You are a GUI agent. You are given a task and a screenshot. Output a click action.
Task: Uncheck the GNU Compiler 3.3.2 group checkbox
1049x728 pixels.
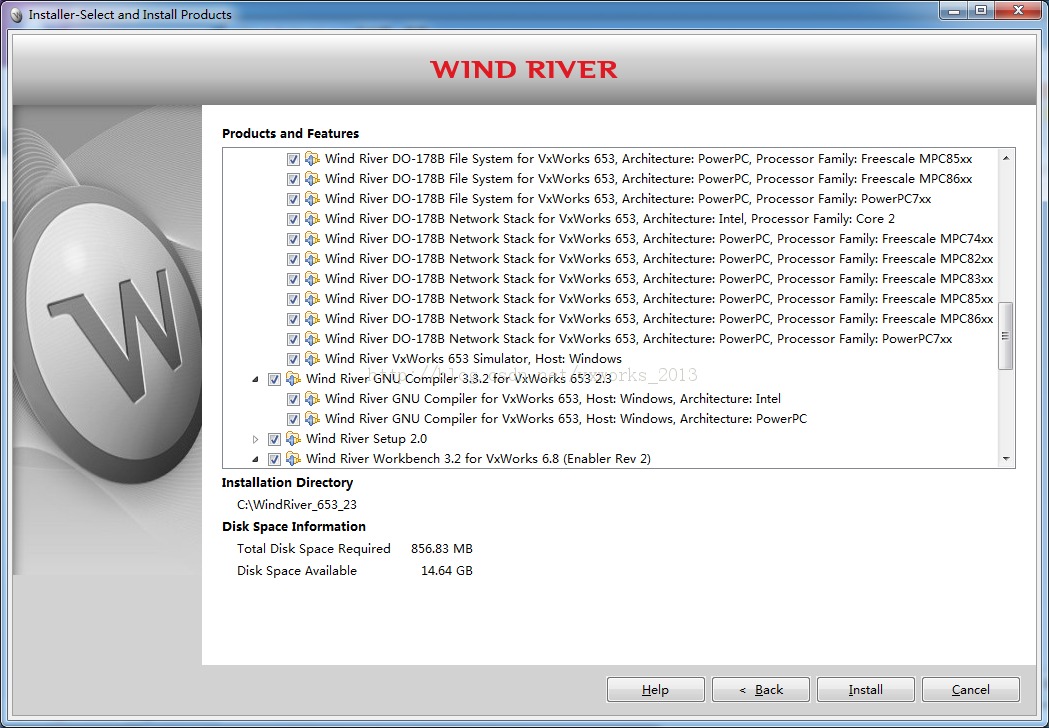(274, 379)
